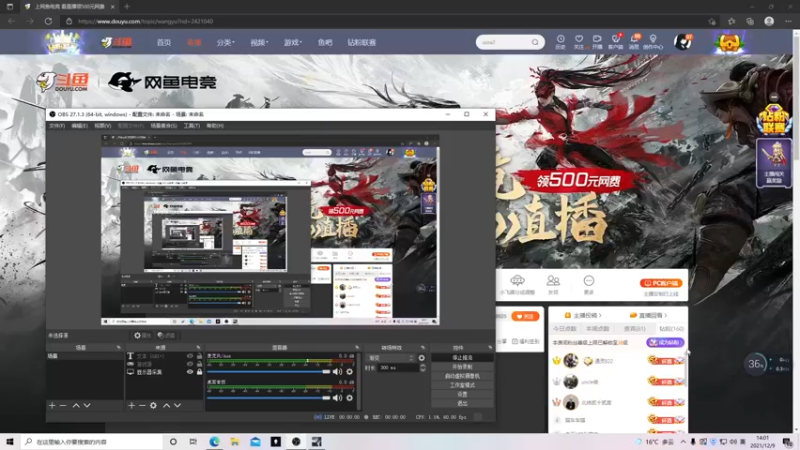Open desktop audio settings gear
This screenshot has height=450, width=800.
pos(349,398)
